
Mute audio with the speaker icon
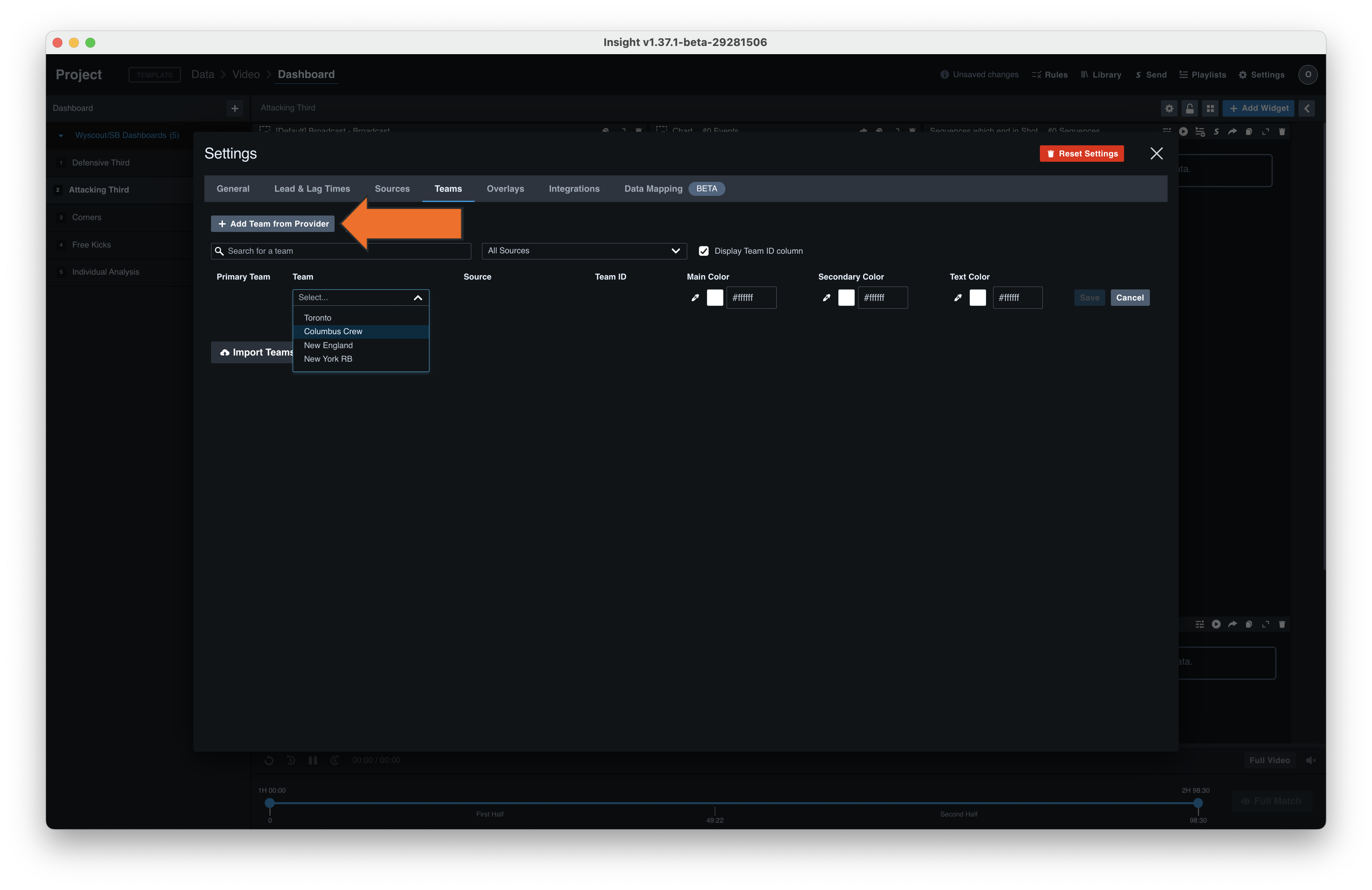(x=1310, y=760)
